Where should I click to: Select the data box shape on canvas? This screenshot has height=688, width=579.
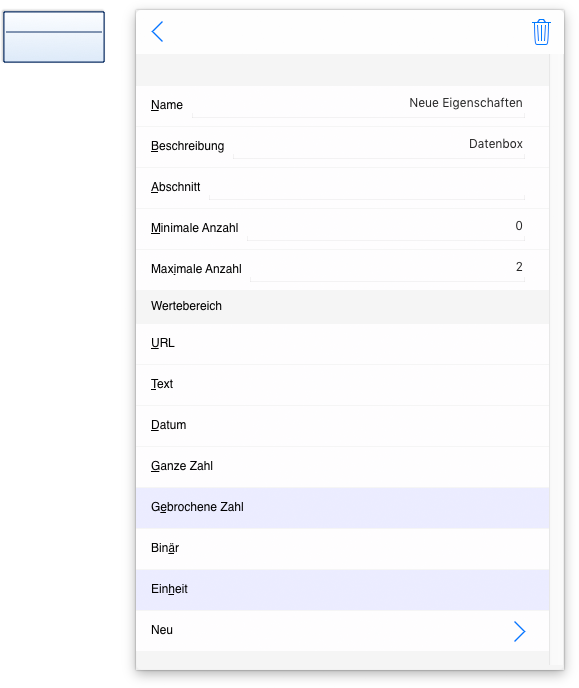coord(54,37)
